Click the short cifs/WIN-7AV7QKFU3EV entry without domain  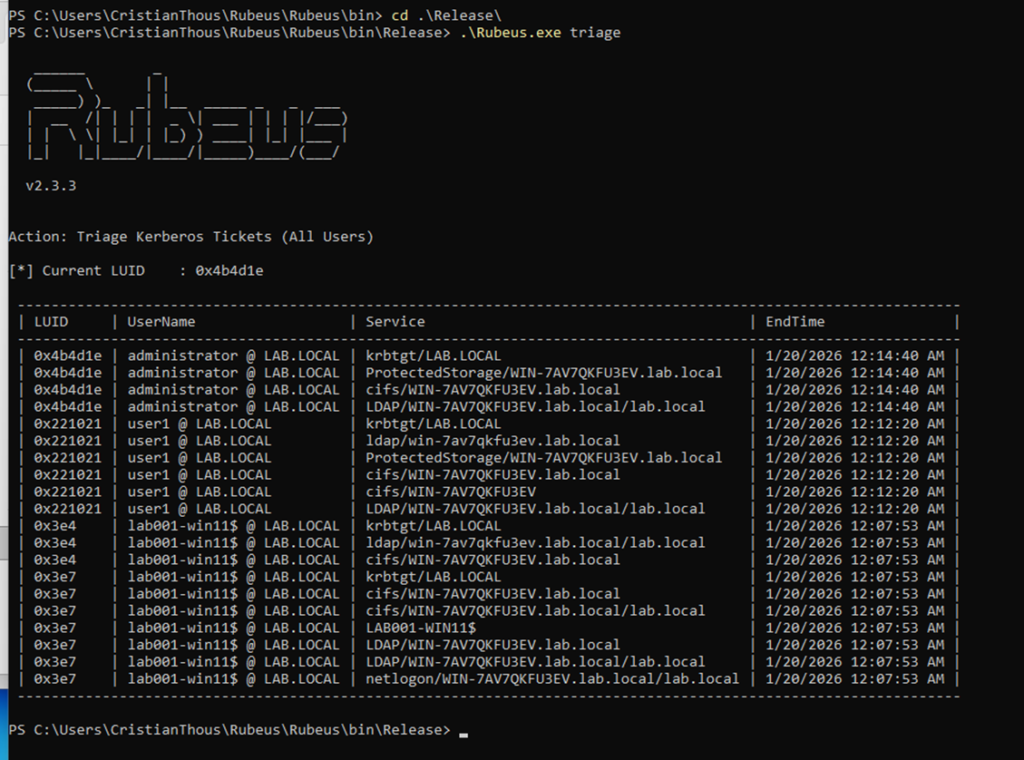coord(450,492)
